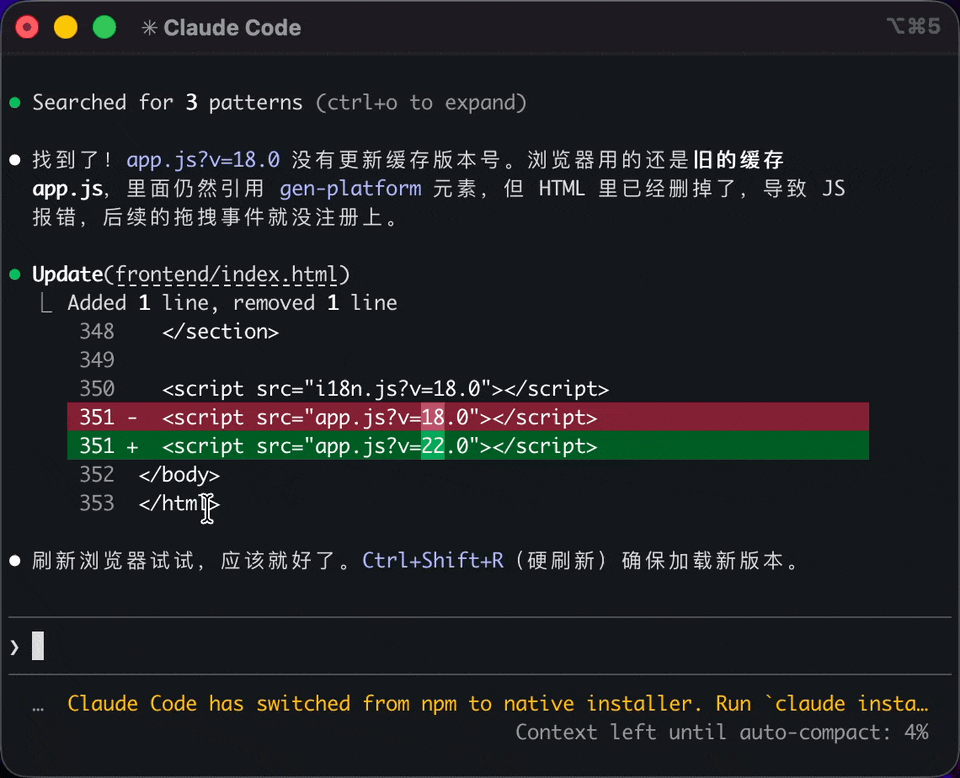960x778 pixels.
Task: Click line 350 i18n.js script tag
Action: [x=386, y=389]
